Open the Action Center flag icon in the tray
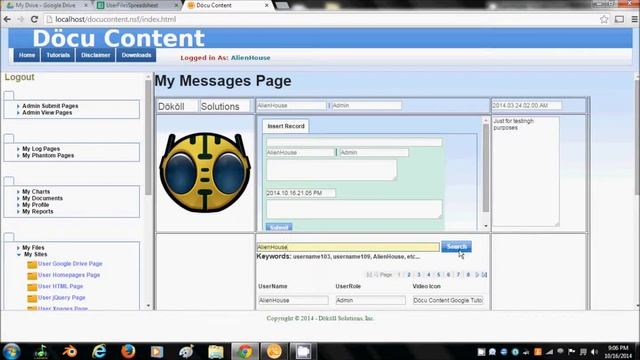 pos(571,352)
